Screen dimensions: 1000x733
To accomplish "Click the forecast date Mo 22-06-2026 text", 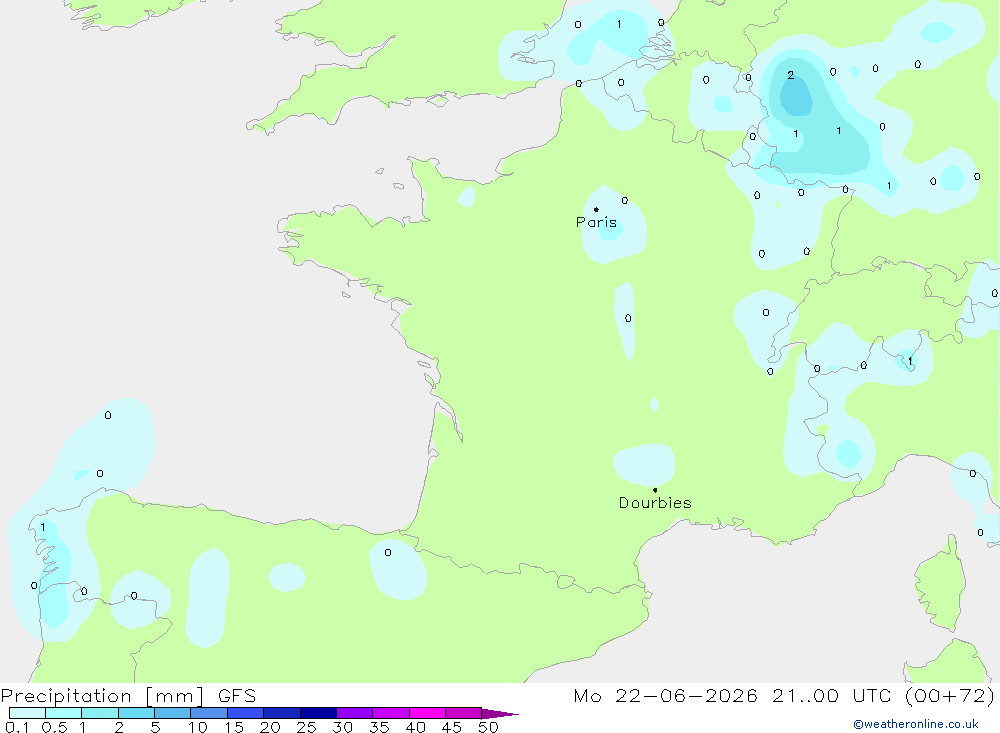I will click(666, 695).
